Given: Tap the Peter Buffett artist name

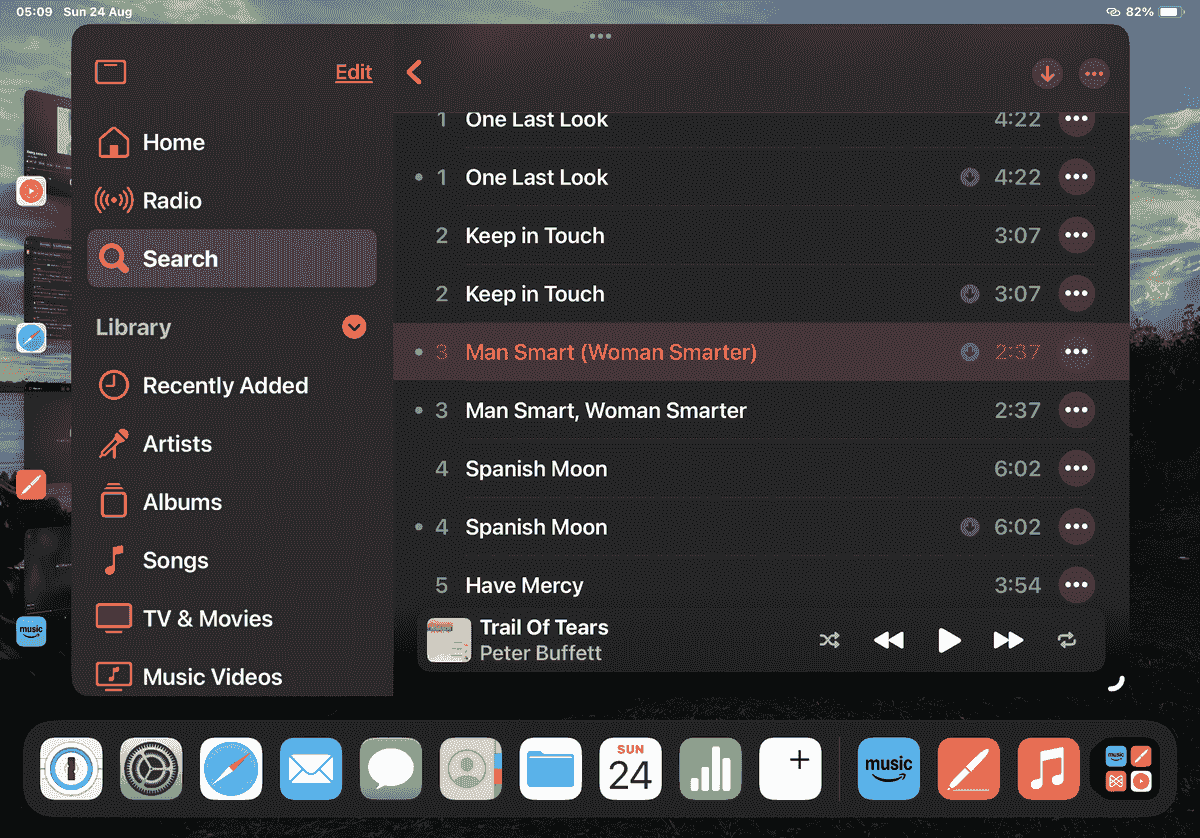Looking at the screenshot, I should 541,653.
